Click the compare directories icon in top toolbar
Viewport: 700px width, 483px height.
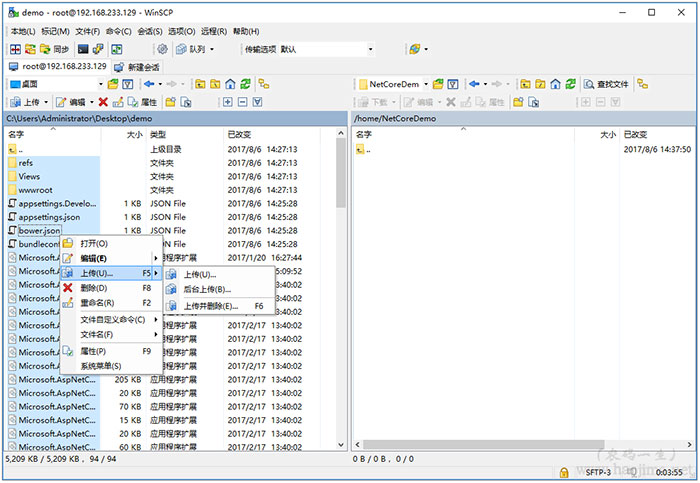coord(15,49)
